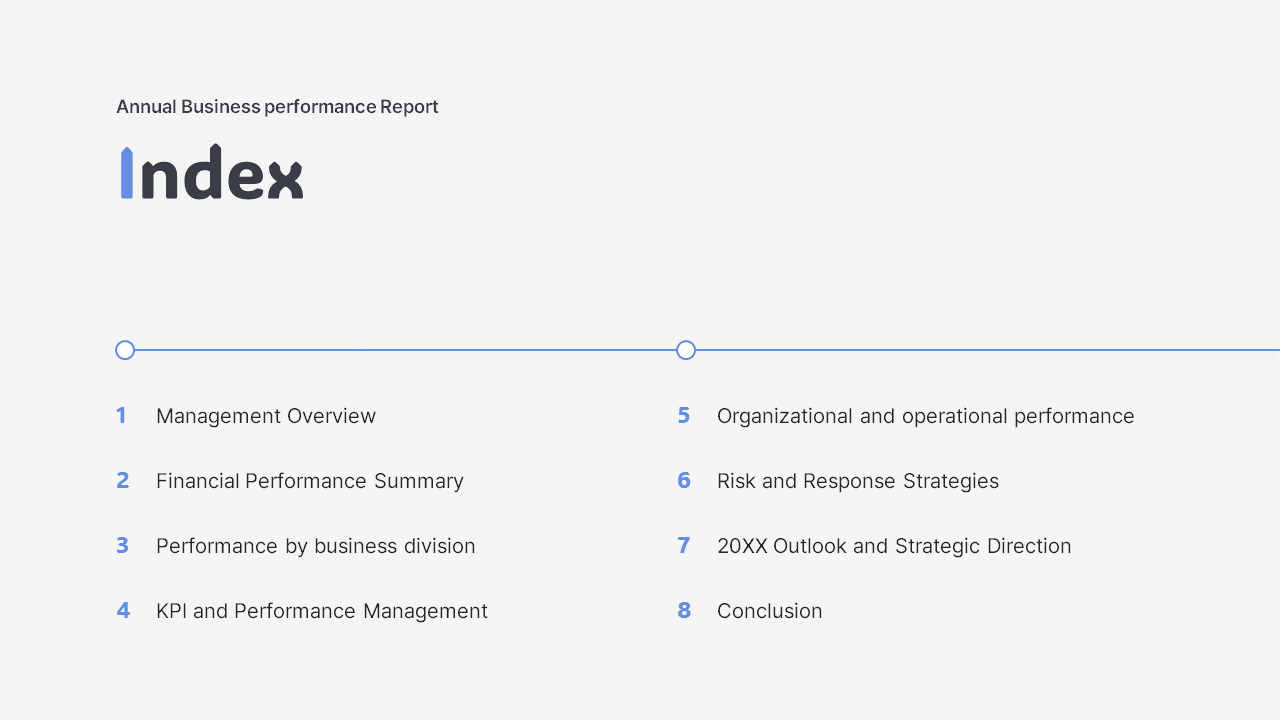Image resolution: width=1280 pixels, height=720 pixels.
Task: Open Organizational and operational performance
Action: 925,416
